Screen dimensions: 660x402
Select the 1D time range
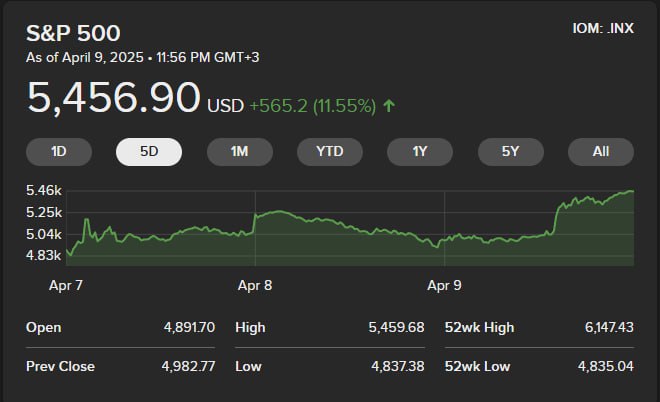pos(59,151)
